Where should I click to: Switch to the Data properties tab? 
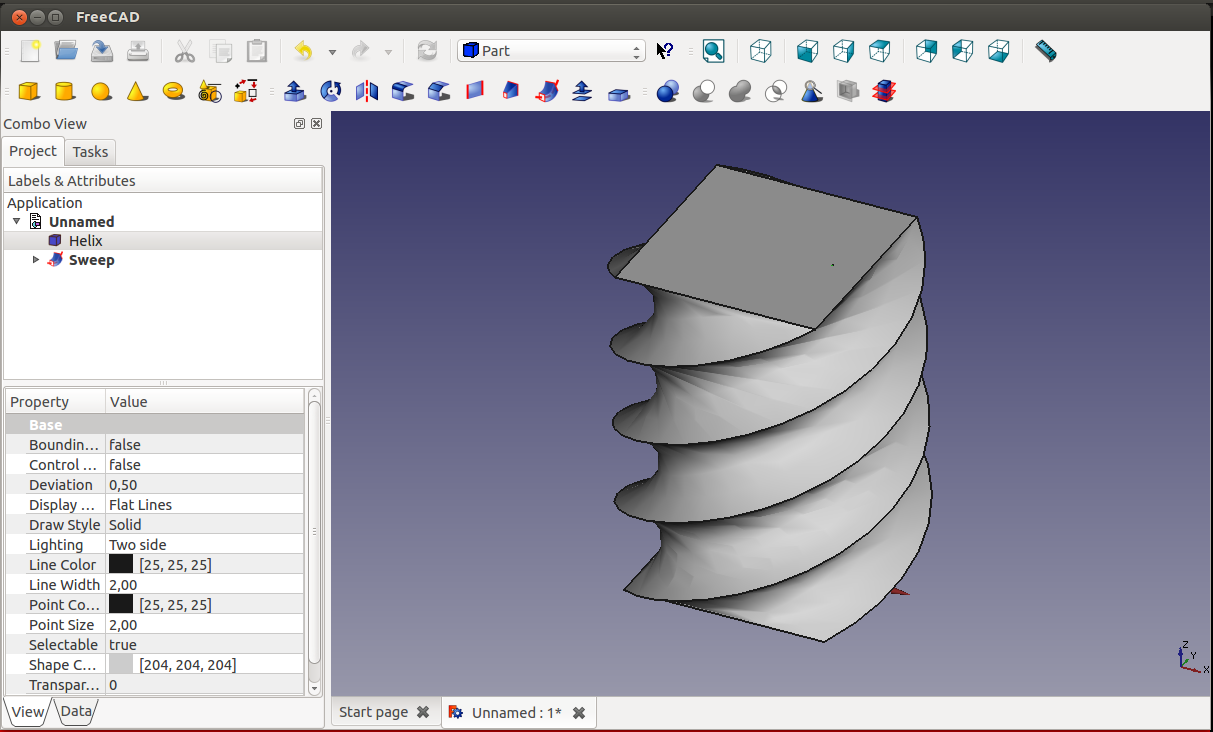click(x=76, y=712)
